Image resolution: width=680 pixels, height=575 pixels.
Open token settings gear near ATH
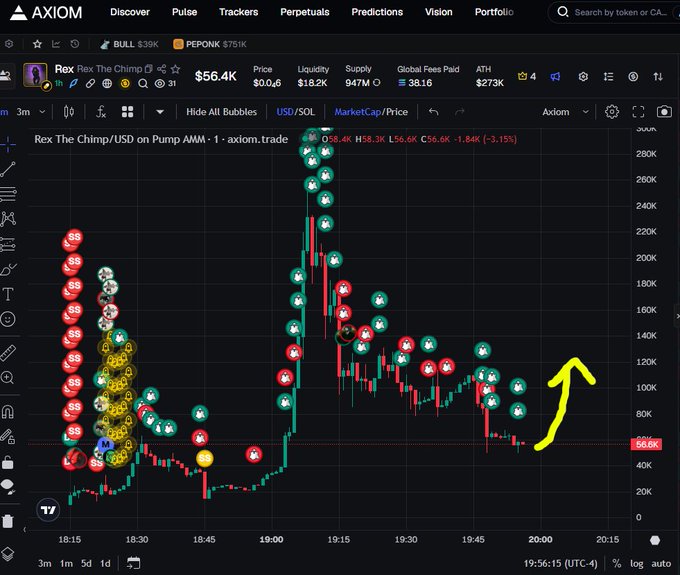pos(583,77)
